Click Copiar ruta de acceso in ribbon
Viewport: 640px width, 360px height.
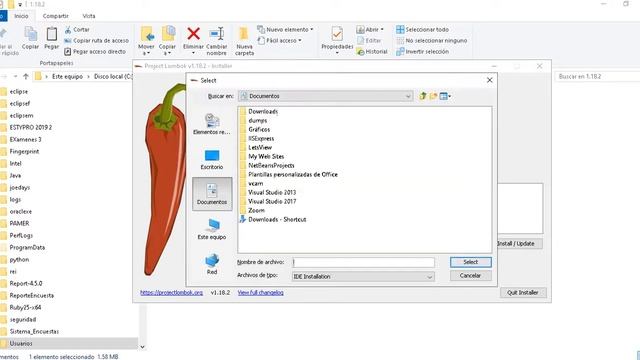[x=96, y=40]
